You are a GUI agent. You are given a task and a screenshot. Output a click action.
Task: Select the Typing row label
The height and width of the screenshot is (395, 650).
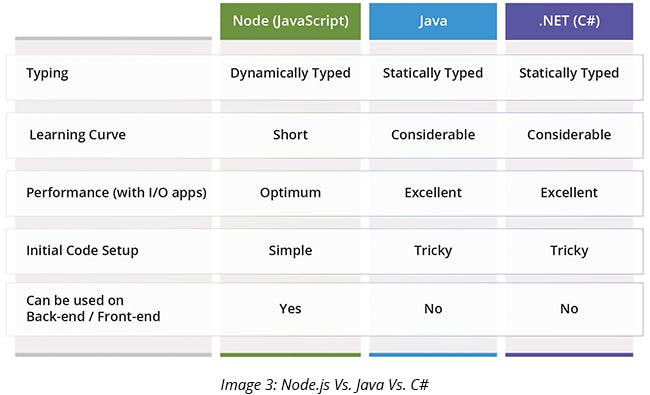pos(47,73)
